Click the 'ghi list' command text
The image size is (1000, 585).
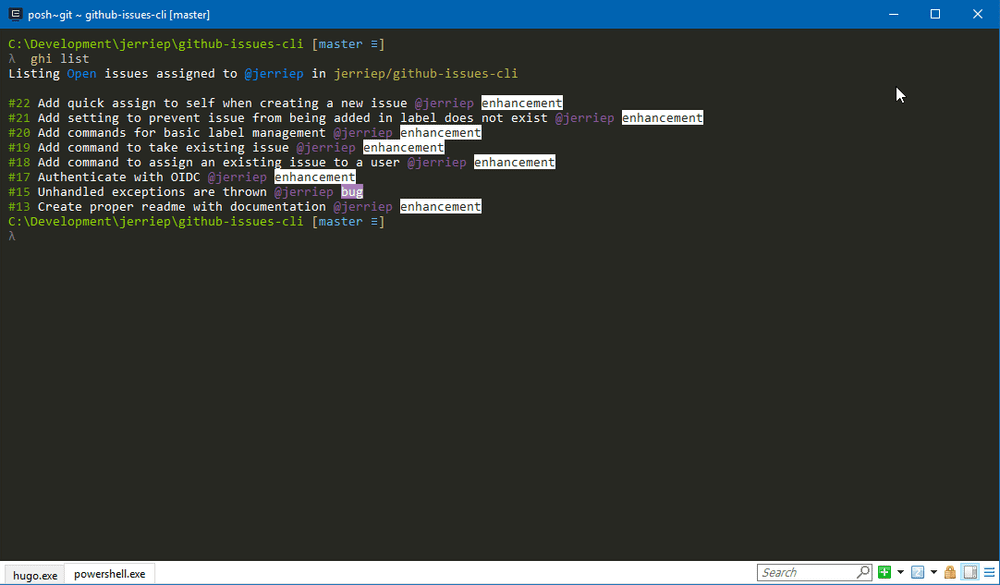[60, 59]
